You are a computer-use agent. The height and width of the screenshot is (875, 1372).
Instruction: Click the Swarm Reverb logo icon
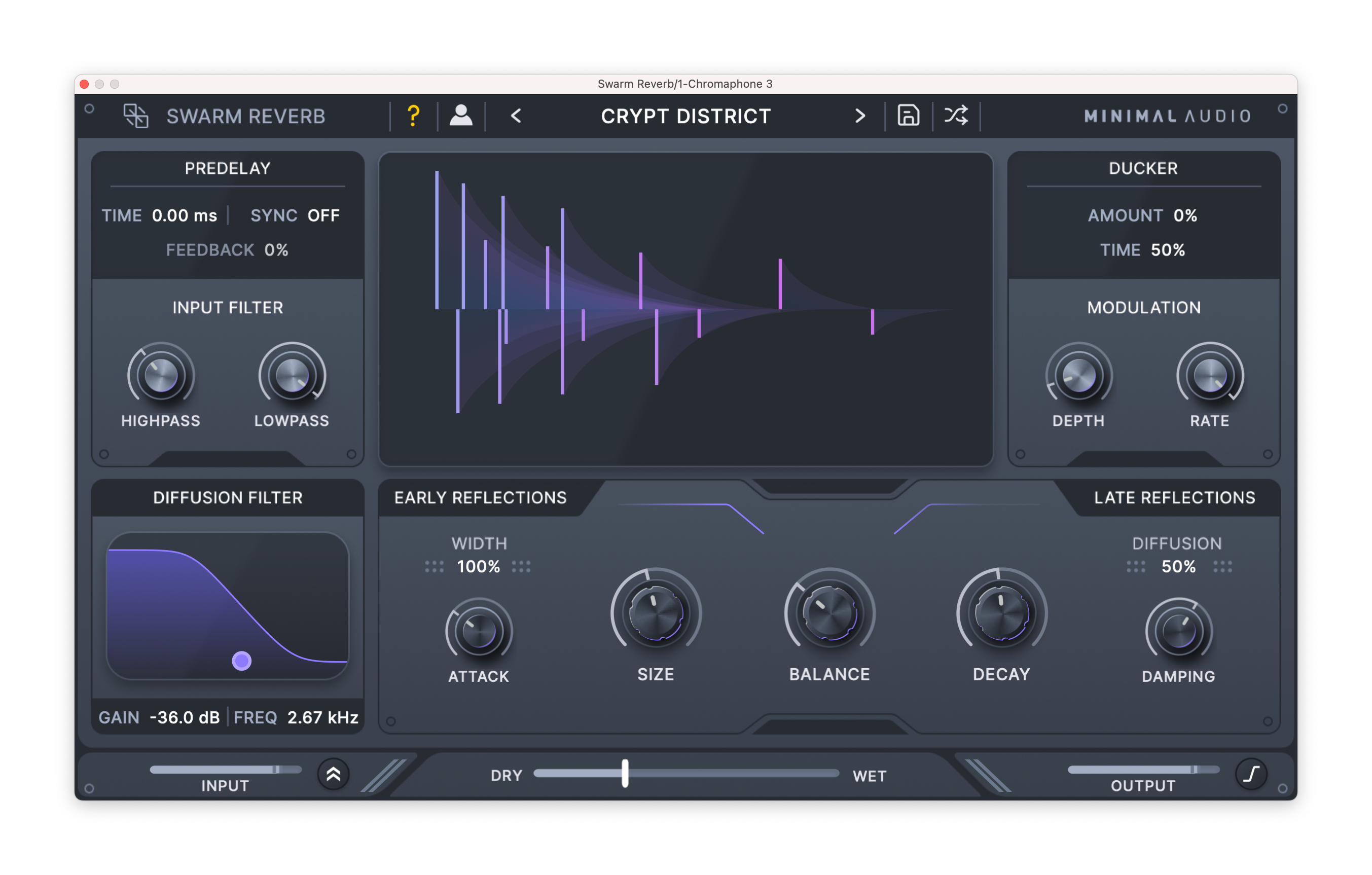point(135,116)
